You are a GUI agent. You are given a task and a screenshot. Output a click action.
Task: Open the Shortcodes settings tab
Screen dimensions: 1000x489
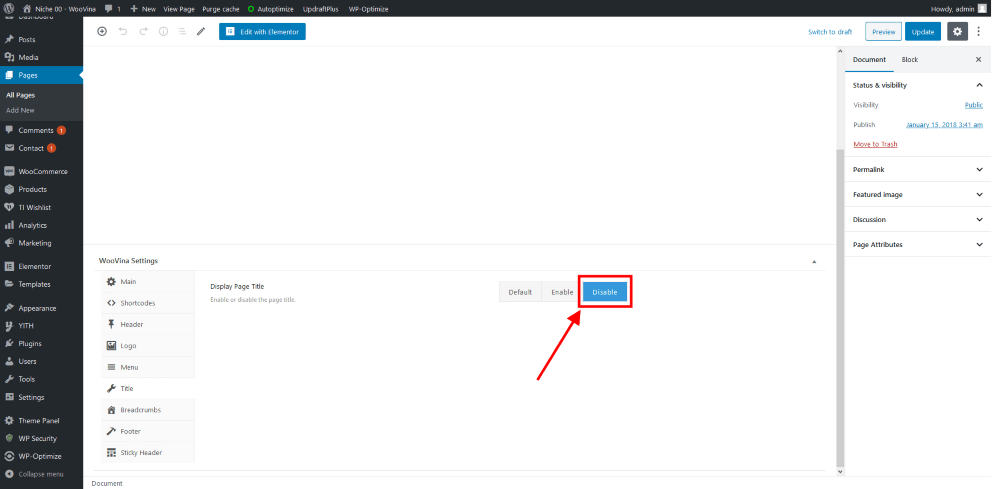pyautogui.click(x=148, y=303)
